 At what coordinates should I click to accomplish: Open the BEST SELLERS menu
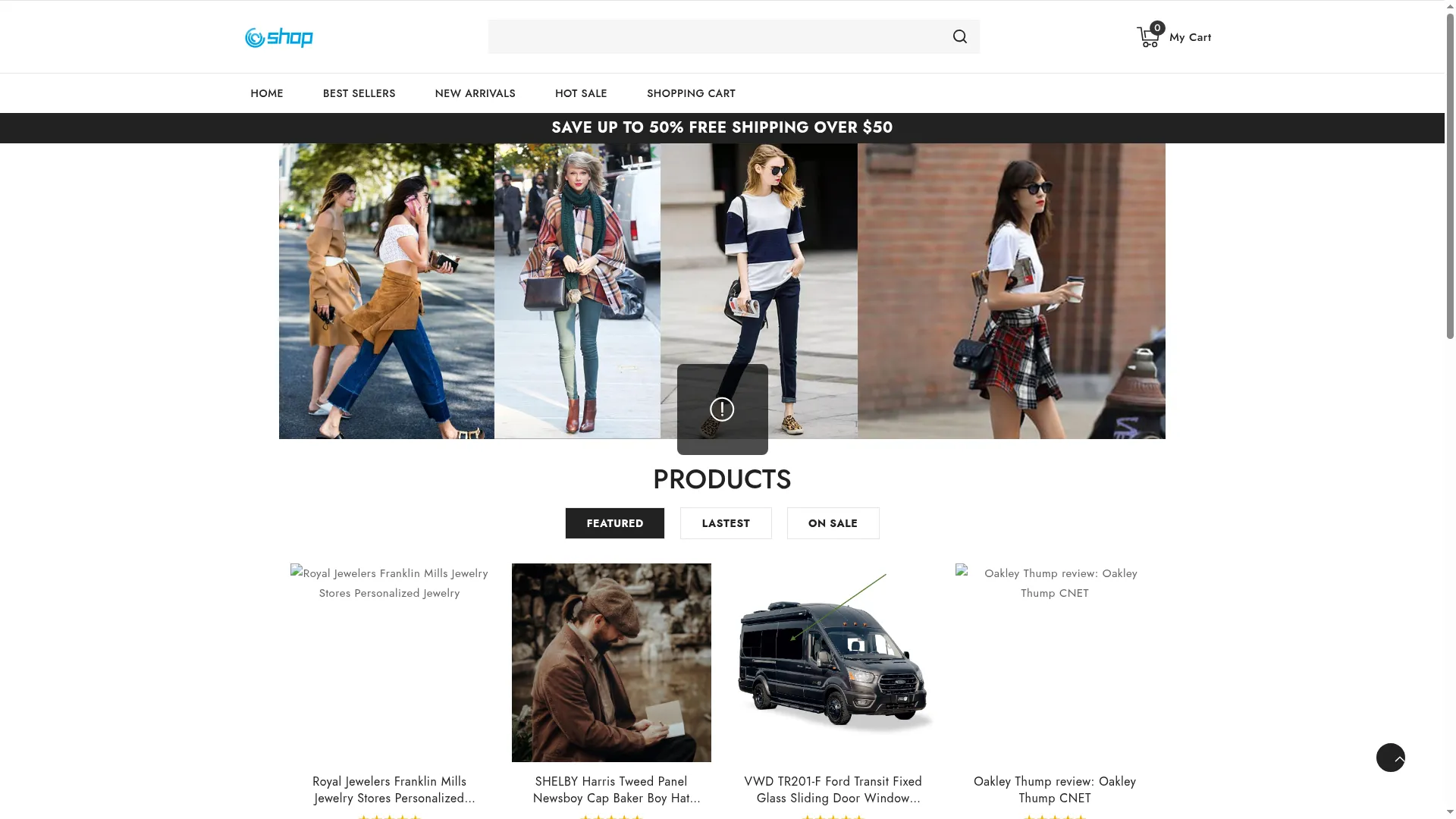pyautogui.click(x=359, y=93)
